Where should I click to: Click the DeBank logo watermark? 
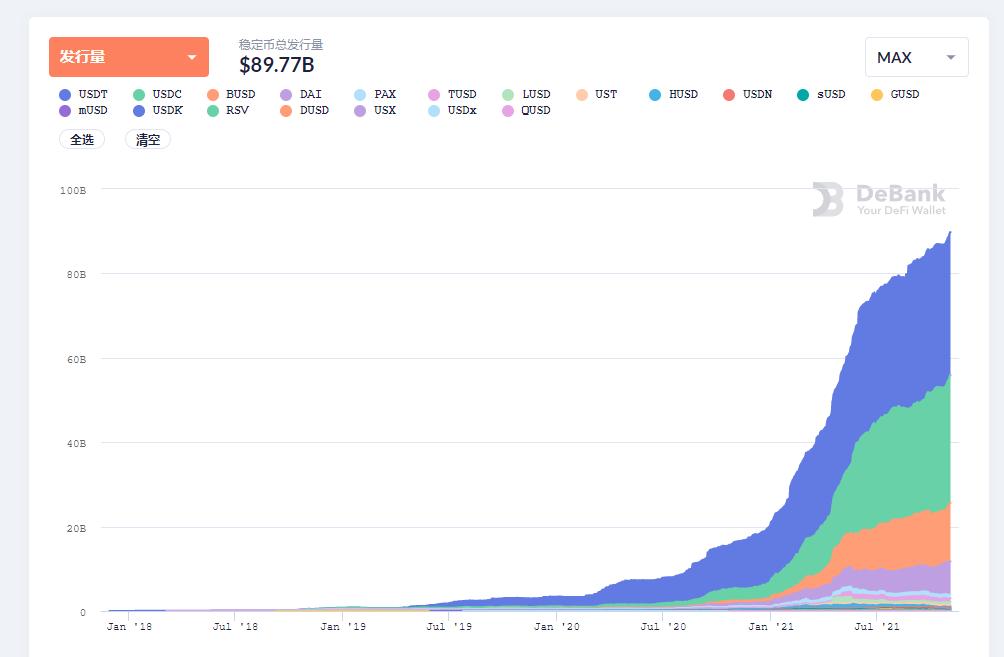coord(878,199)
